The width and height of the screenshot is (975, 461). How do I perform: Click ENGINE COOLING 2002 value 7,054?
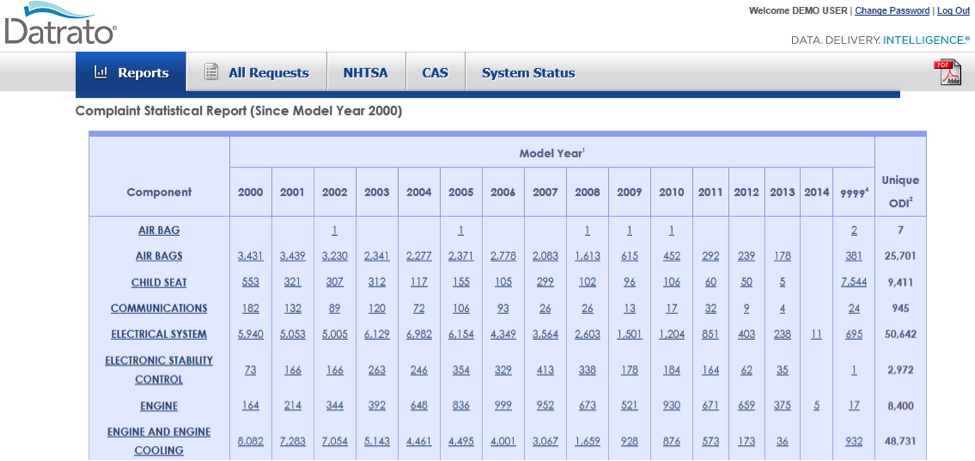tap(335, 441)
